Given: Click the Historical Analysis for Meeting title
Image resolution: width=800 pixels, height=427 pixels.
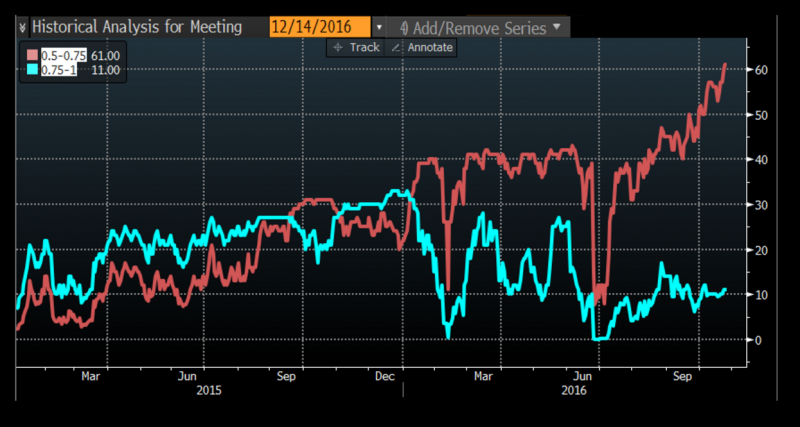Looking at the screenshot, I should 137,27.
